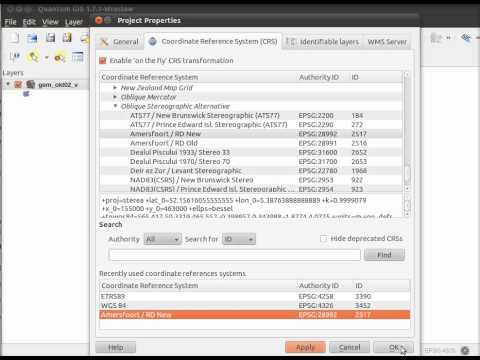480x360 pixels.
Task: Click the CRS status icon in status bar
Action: coord(465,350)
